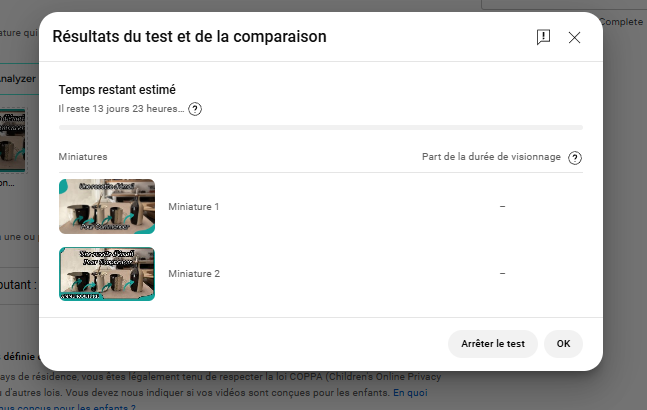Click help icon next to Part de la durée de visionnage

(x=574, y=158)
